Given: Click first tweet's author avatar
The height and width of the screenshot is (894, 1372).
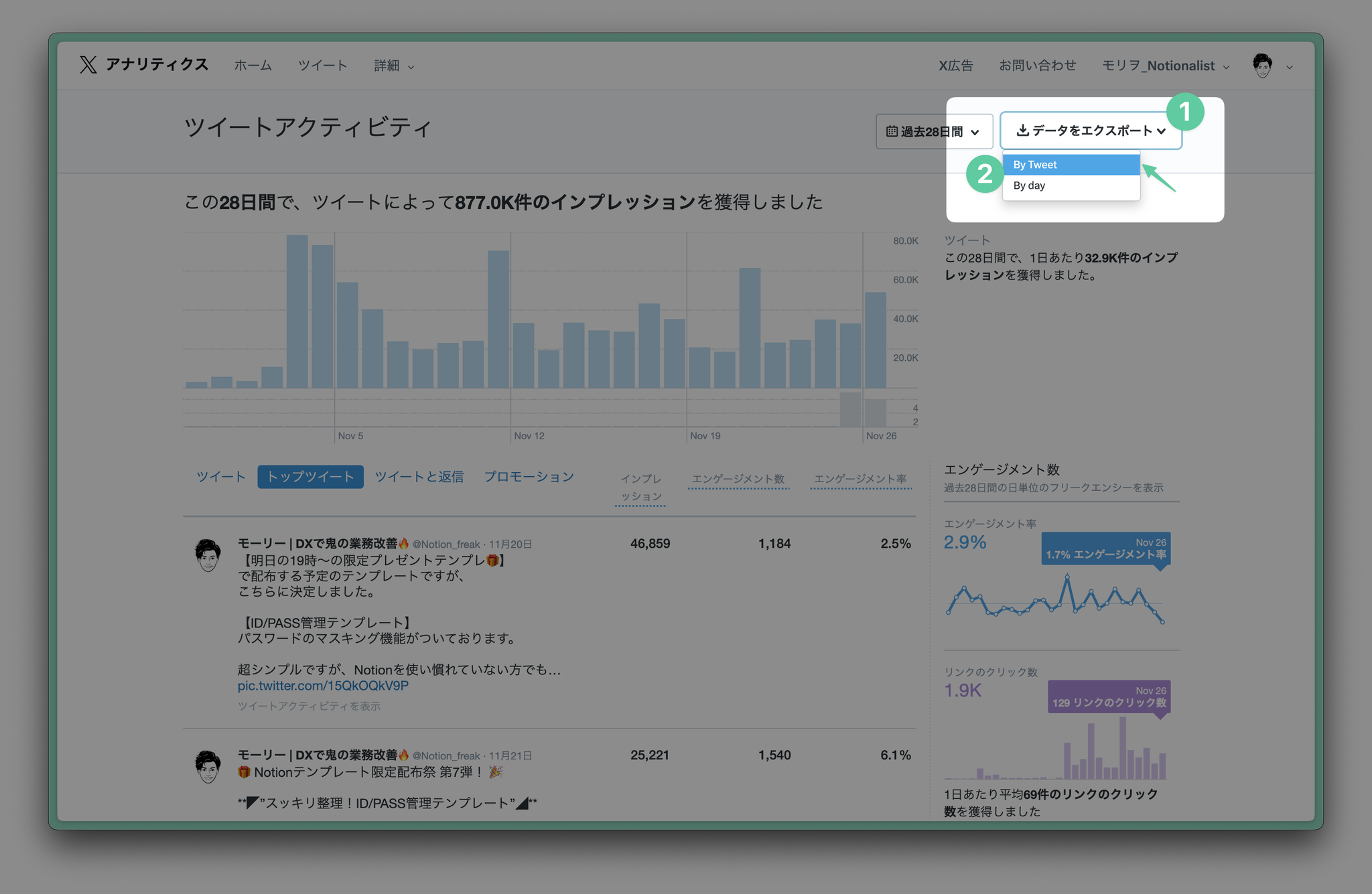Looking at the screenshot, I should click(x=208, y=555).
